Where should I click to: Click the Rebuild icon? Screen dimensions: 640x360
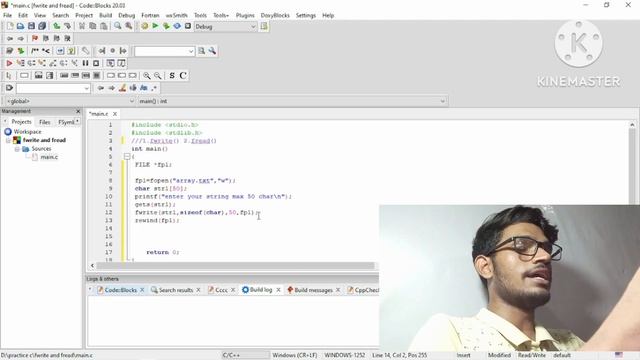coord(177,26)
